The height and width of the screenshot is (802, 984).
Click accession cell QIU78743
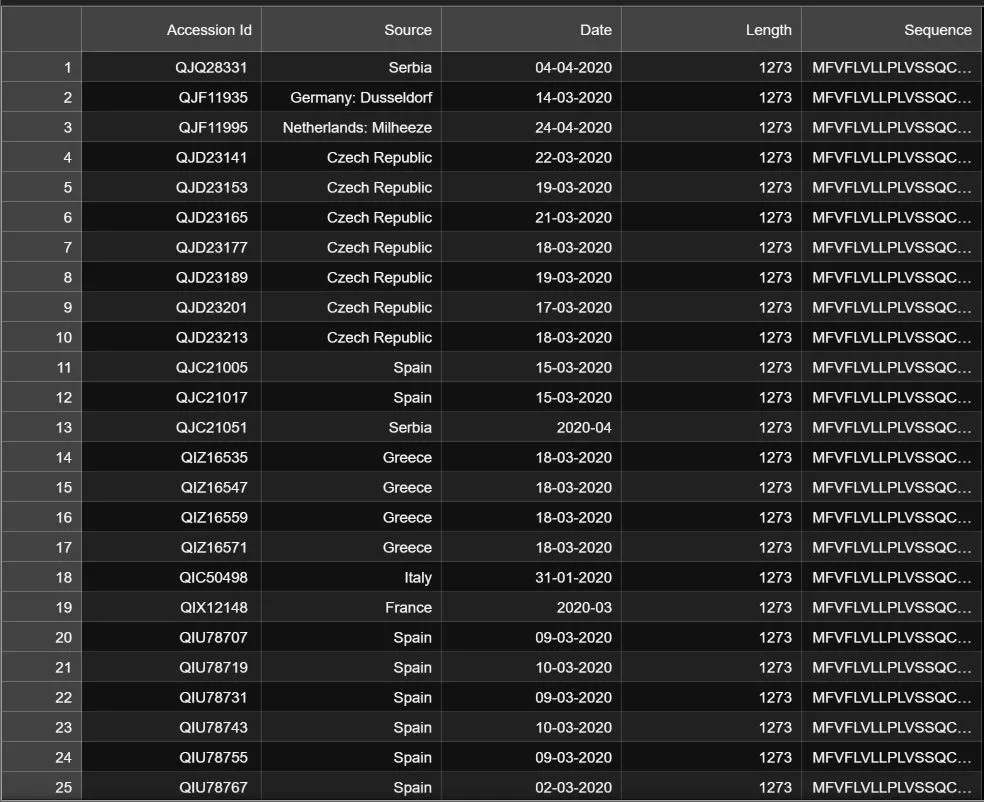tap(171, 727)
